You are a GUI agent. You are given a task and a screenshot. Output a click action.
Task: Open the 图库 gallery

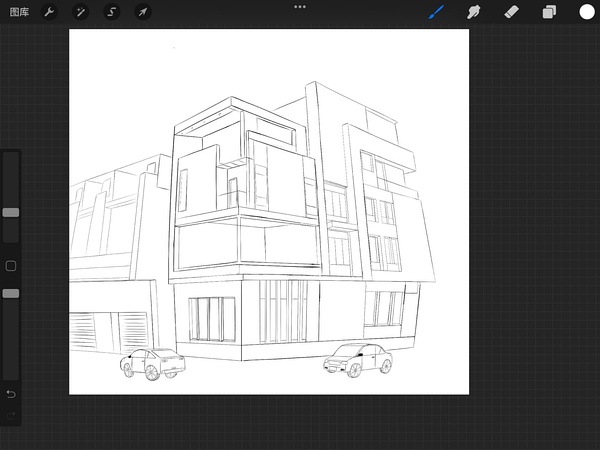(19, 12)
